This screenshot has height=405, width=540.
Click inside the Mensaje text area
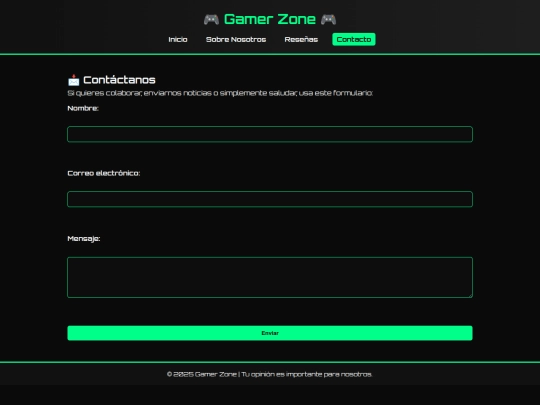(x=270, y=277)
